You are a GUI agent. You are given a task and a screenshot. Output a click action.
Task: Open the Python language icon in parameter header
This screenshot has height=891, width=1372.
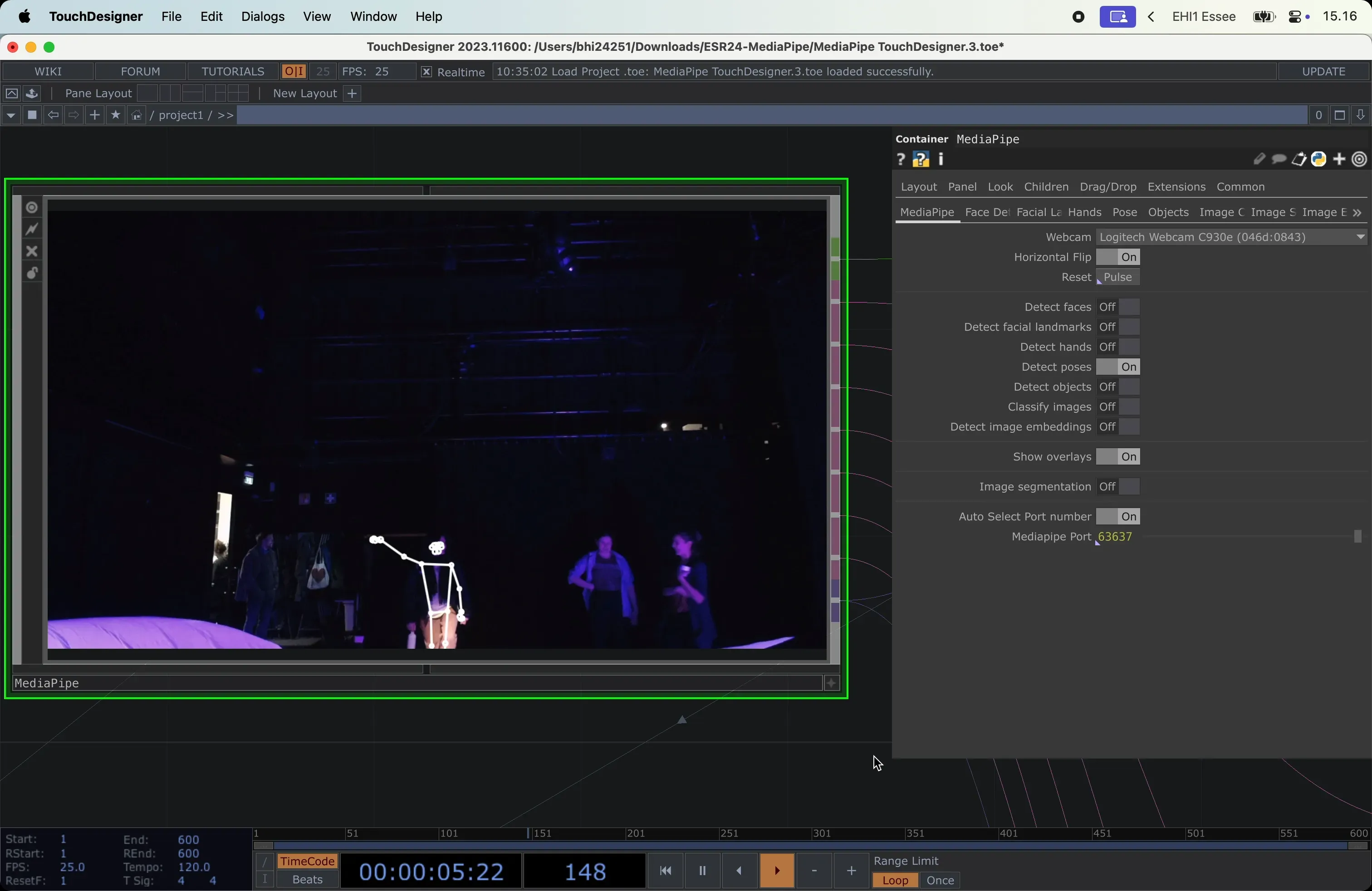(1319, 160)
